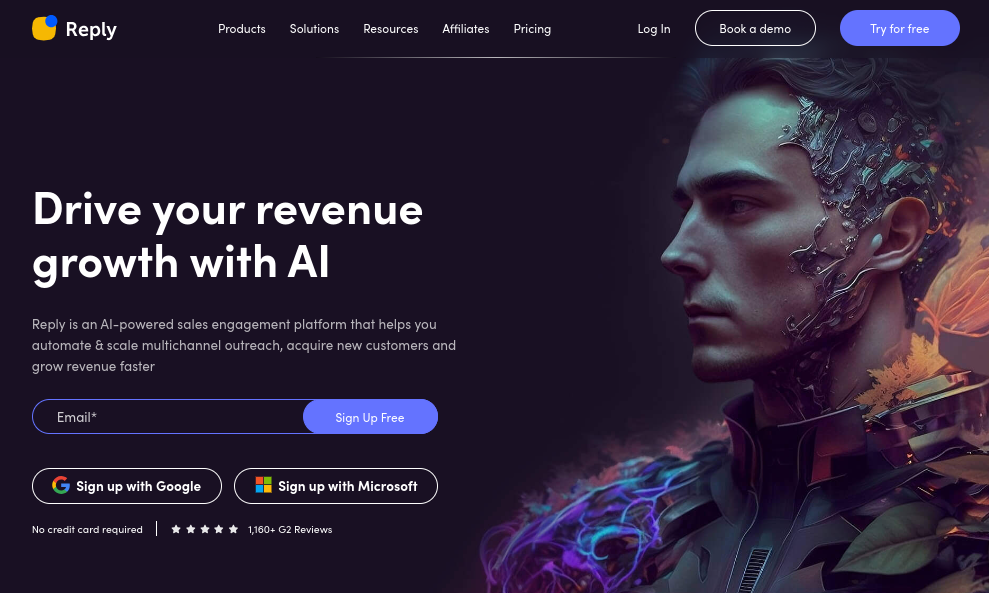This screenshot has width=989, height=593.
Task: Click the Try for free button
Action: coord(899,28)
